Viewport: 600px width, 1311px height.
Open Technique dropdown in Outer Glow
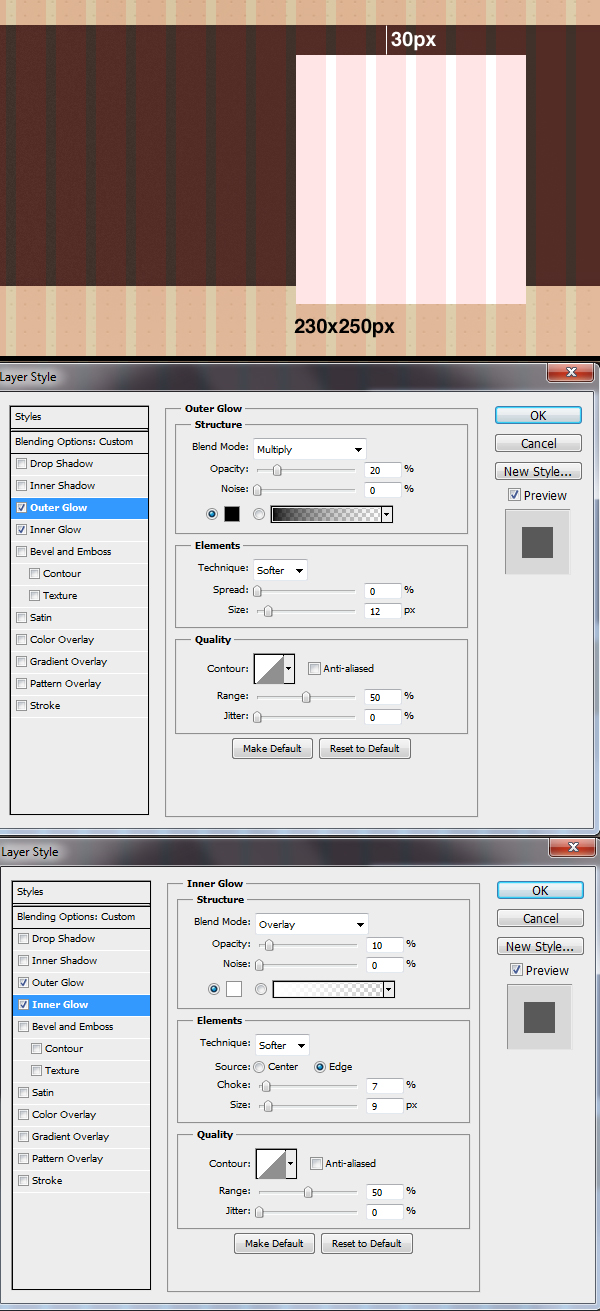click(x=280, y=570)
